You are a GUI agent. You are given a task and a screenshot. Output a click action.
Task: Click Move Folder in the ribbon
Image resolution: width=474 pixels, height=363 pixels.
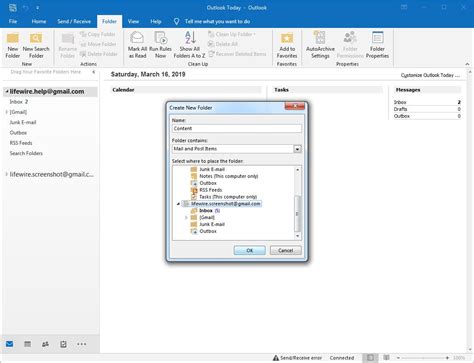(x=98, y=44)
